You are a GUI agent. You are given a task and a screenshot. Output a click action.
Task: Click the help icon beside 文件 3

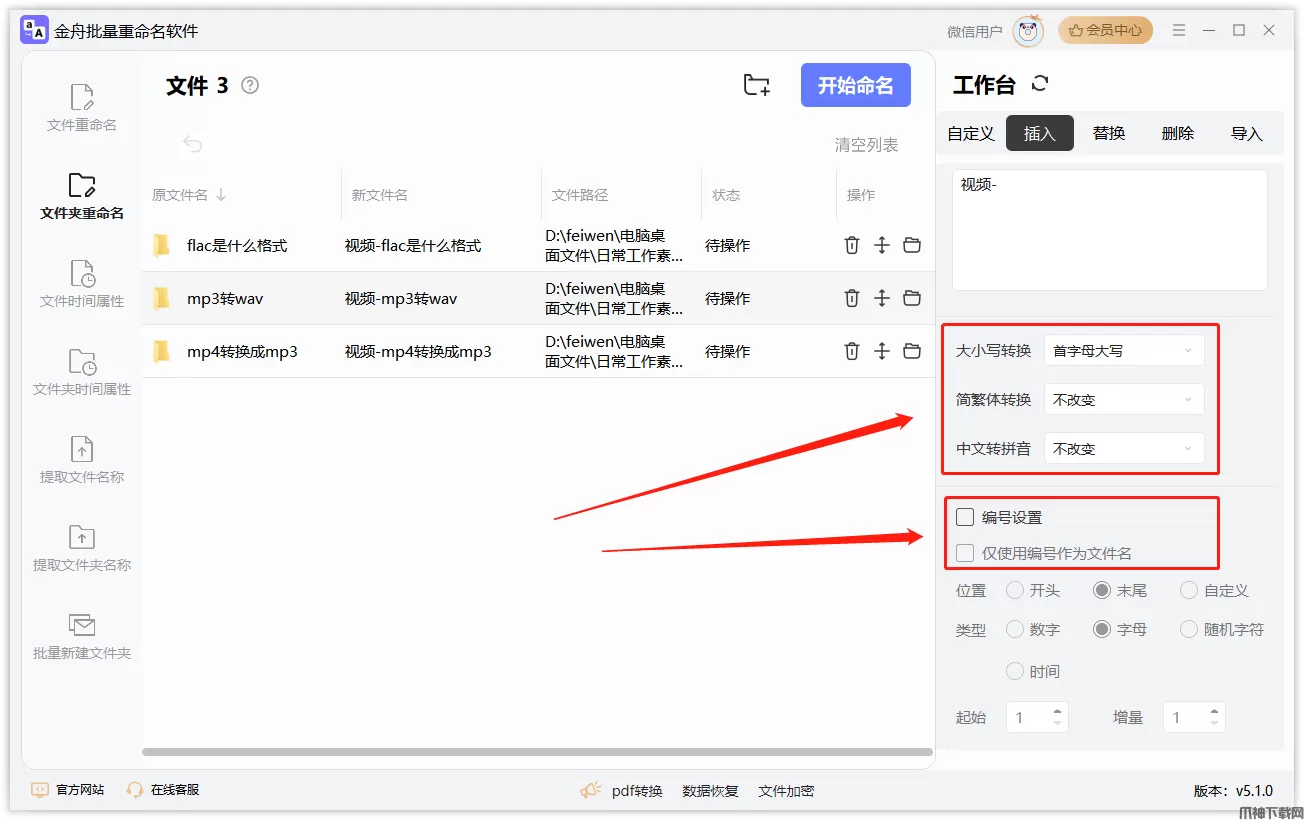[250, 86]
